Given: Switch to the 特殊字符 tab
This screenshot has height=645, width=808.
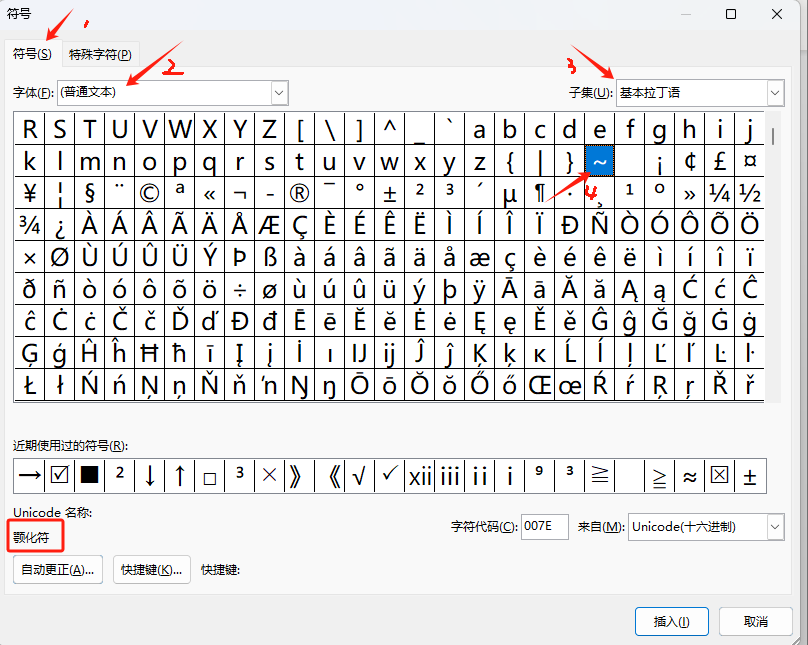Looking at the screenshot, I should (100, 54).
